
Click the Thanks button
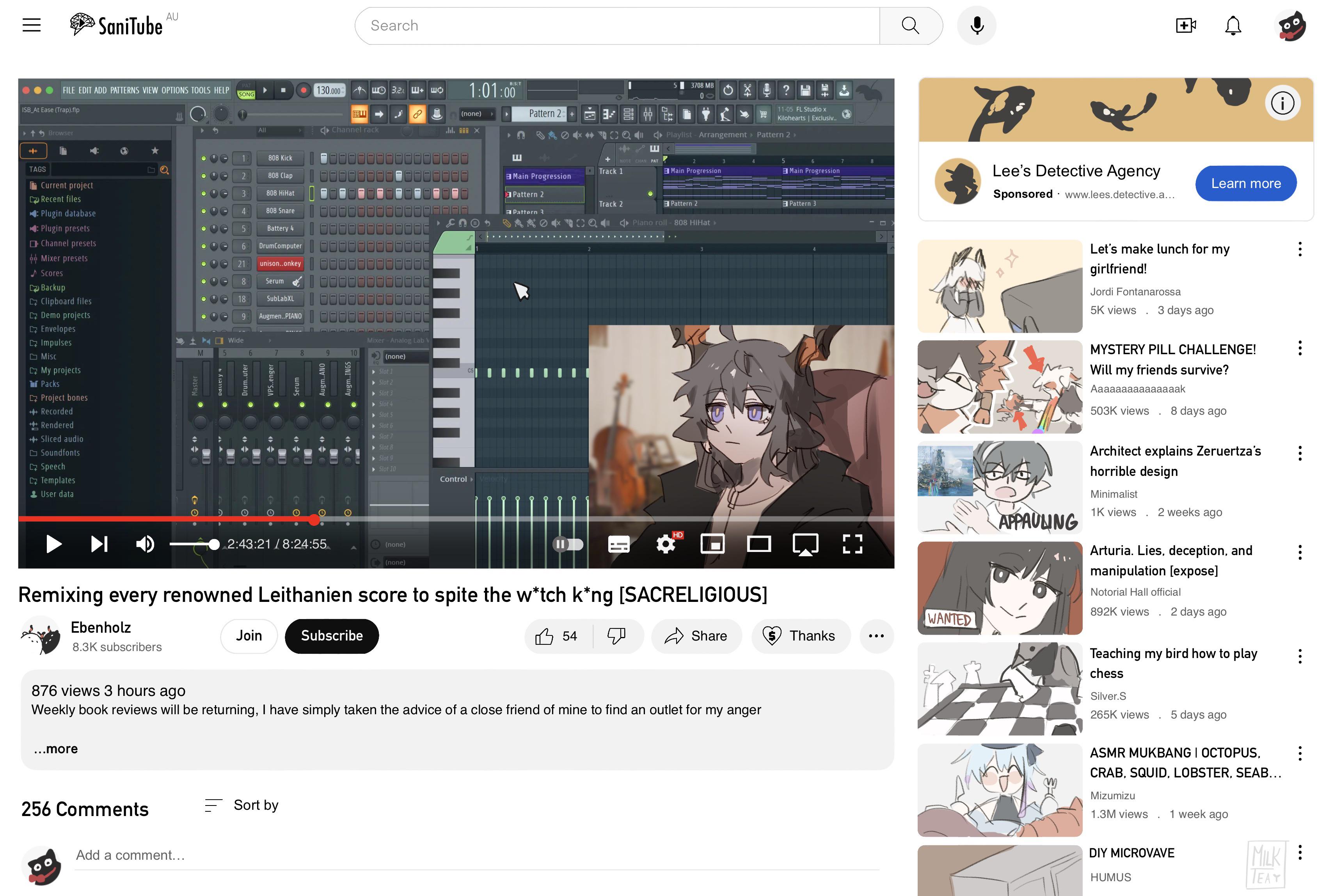point(801,636)
